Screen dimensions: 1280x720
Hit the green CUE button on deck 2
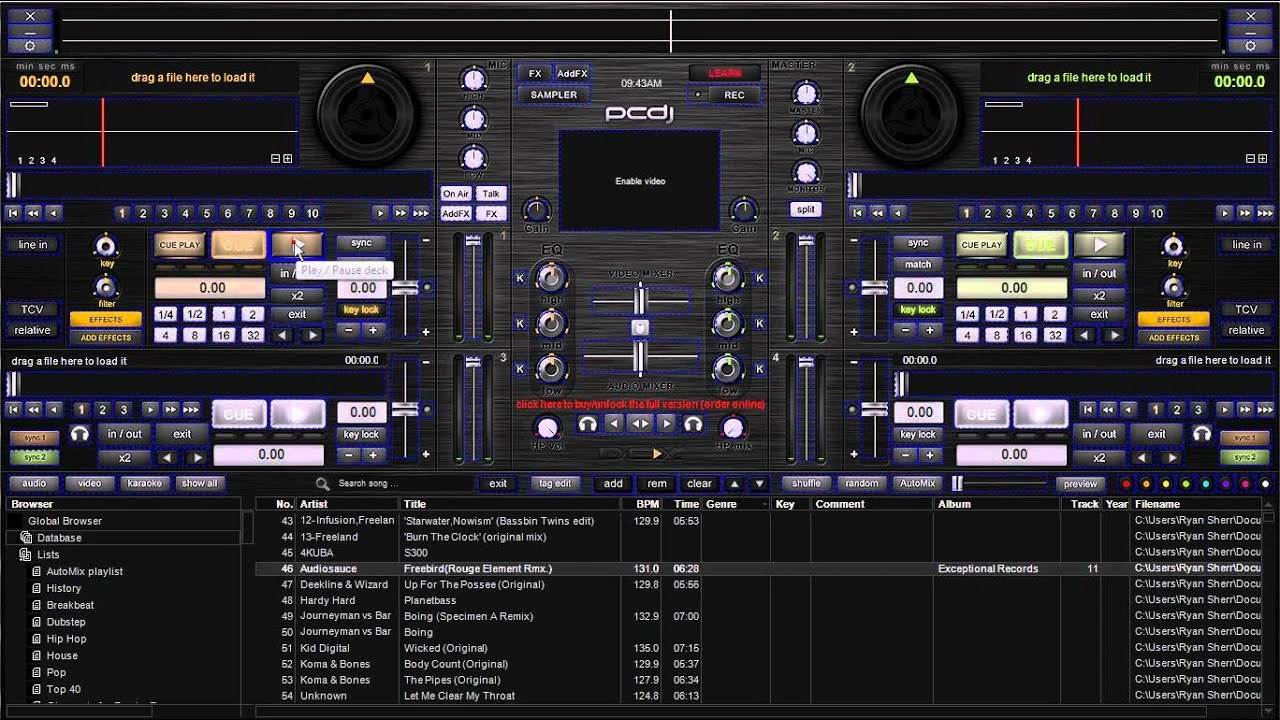point(1040,244)
